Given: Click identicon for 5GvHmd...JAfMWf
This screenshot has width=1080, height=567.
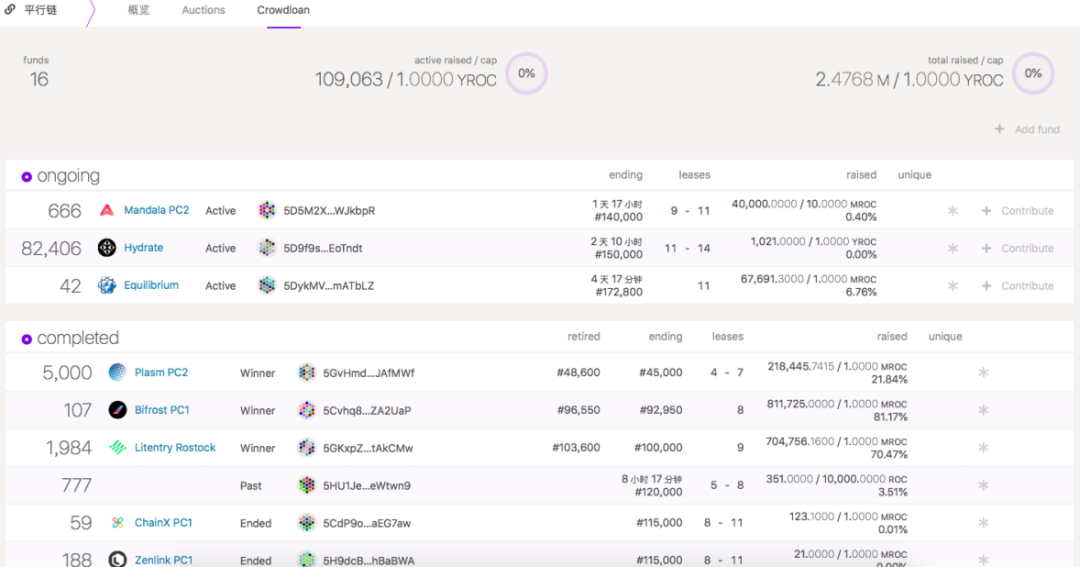Looking at the screenshot, I should (x=307, y=373).
